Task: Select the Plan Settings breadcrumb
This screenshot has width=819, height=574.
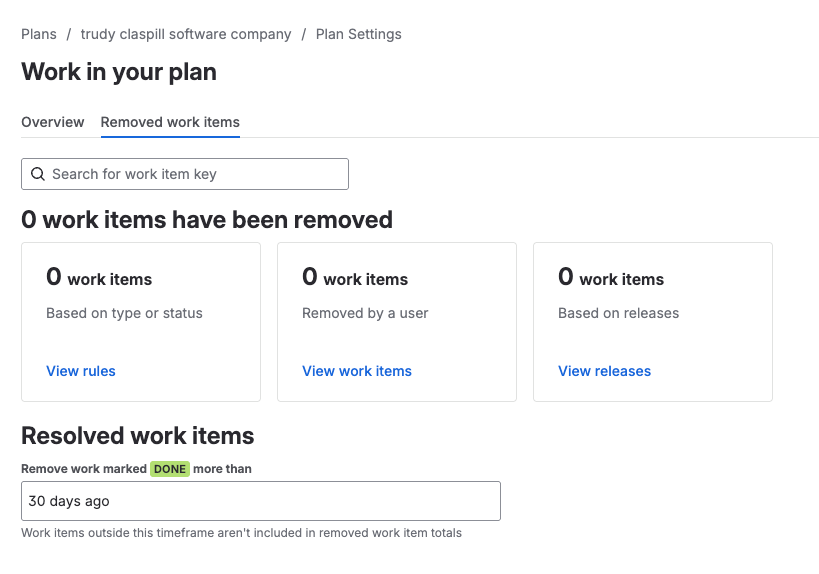Action: [x=358, y=34]
